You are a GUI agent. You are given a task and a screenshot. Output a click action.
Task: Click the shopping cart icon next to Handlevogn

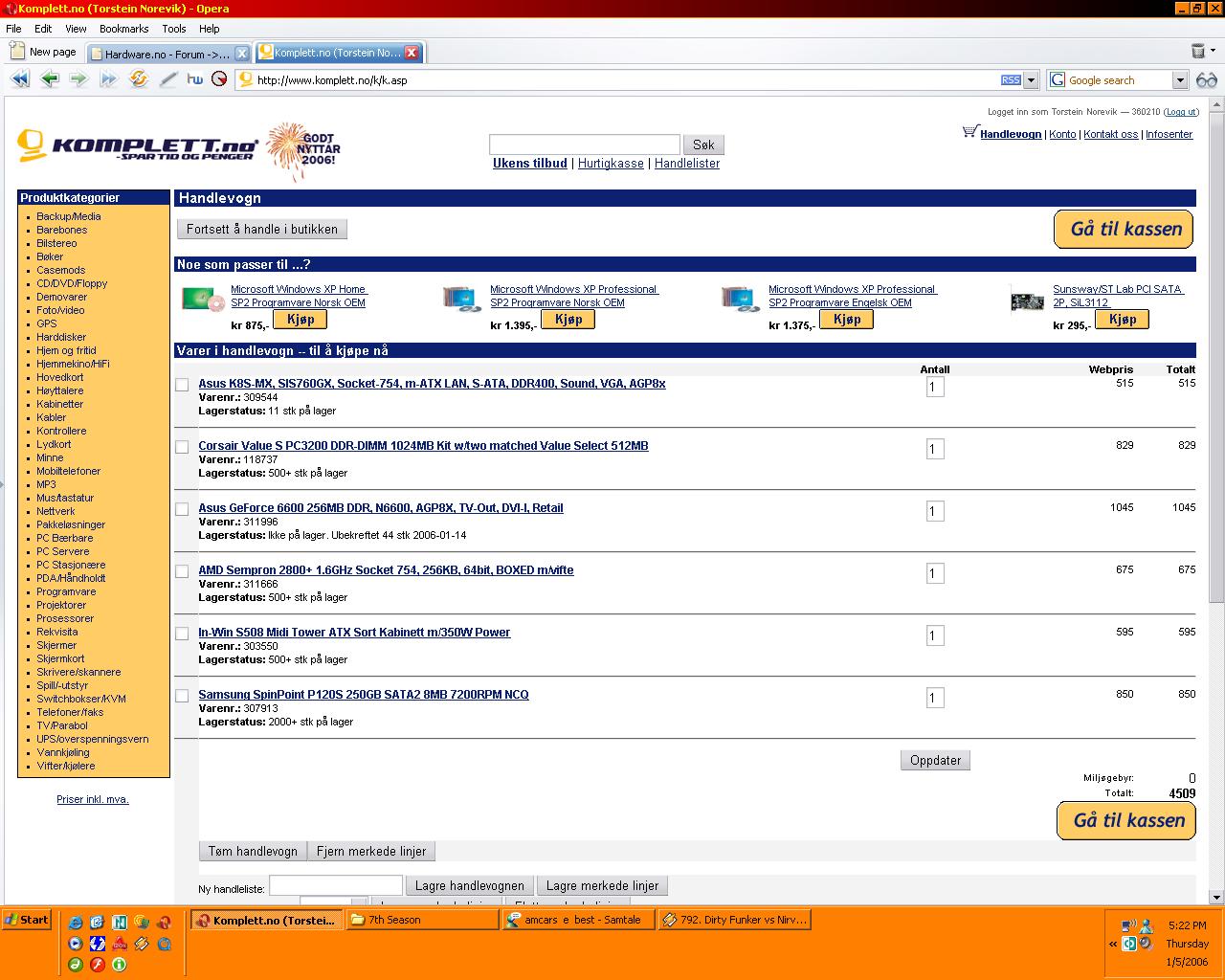point(970,132)
